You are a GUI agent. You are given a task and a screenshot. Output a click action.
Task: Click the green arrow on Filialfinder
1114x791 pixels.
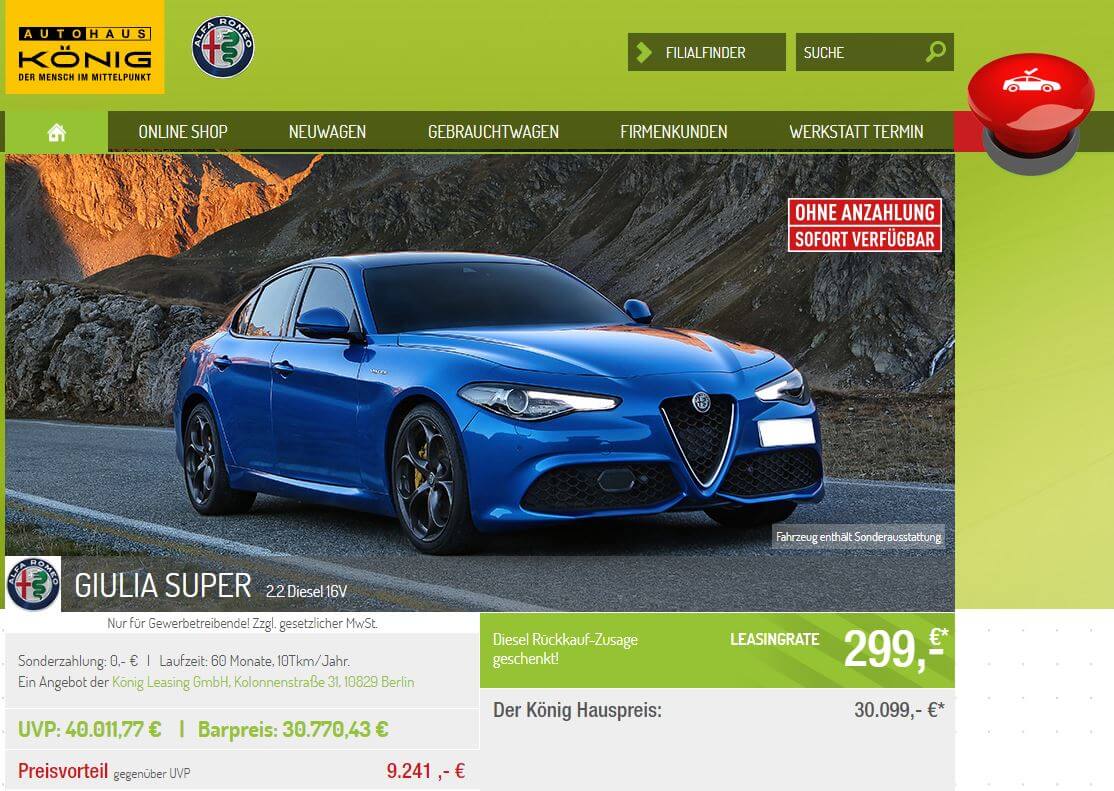tap(644, 53)
